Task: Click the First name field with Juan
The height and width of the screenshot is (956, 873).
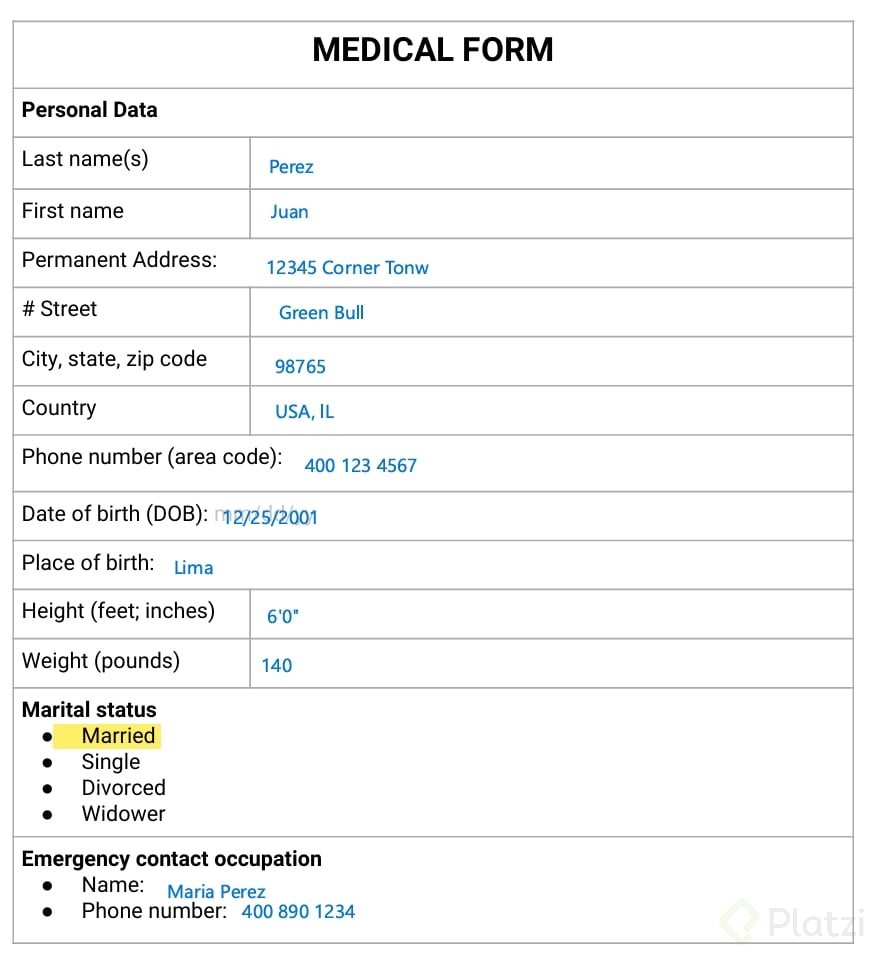Action: click(x=289, y=212)
